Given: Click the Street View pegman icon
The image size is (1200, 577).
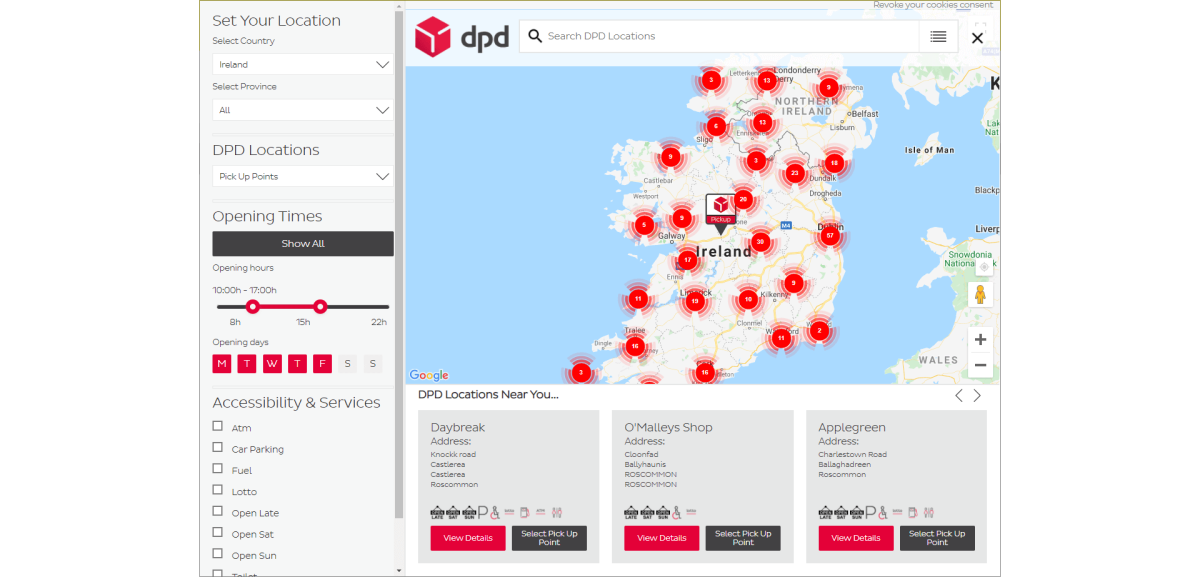Looking at the screenshot, I should pos(980,295).
